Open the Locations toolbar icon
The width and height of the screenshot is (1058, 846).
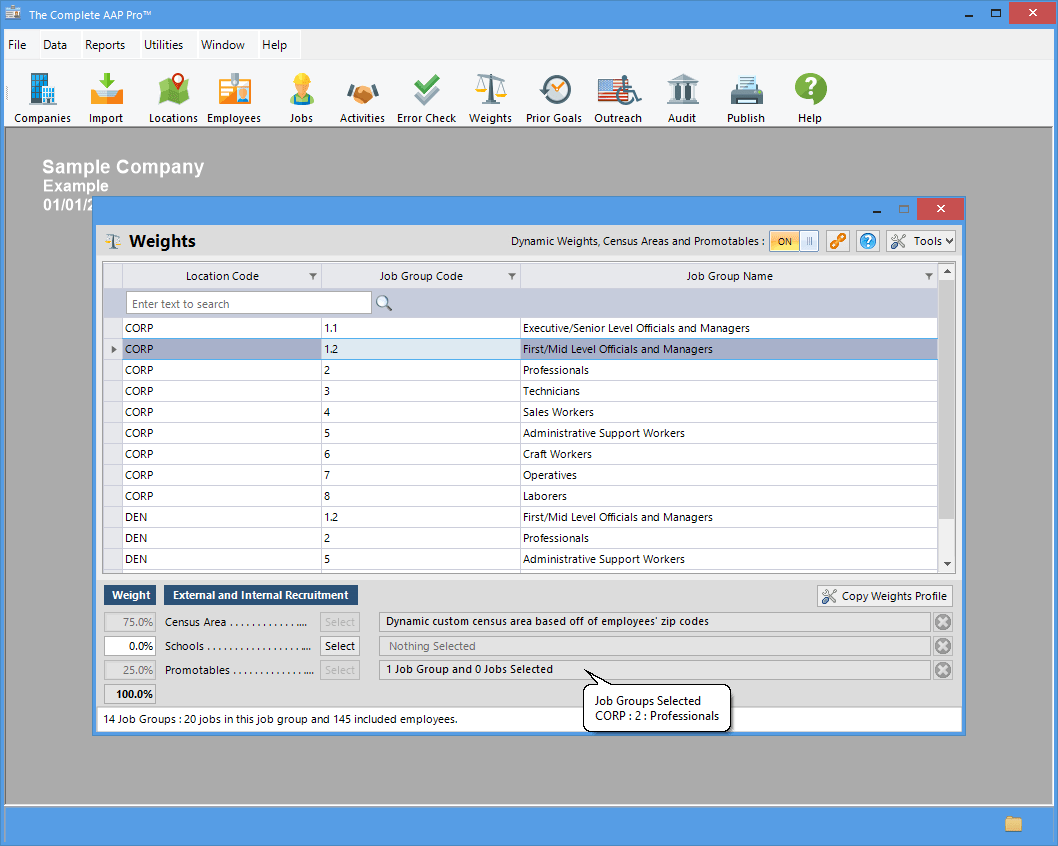[173, 98]
